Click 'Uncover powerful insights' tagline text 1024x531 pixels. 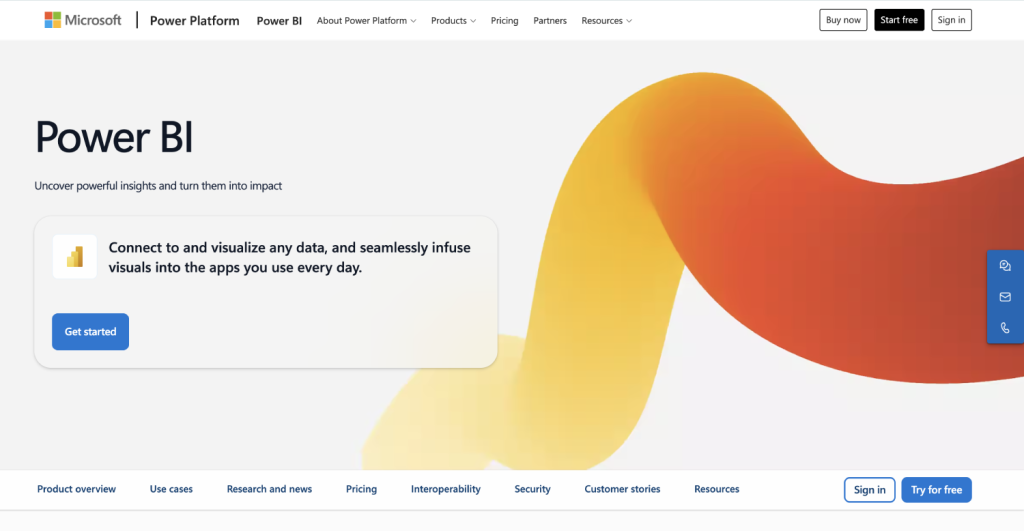tap(158, 186)
